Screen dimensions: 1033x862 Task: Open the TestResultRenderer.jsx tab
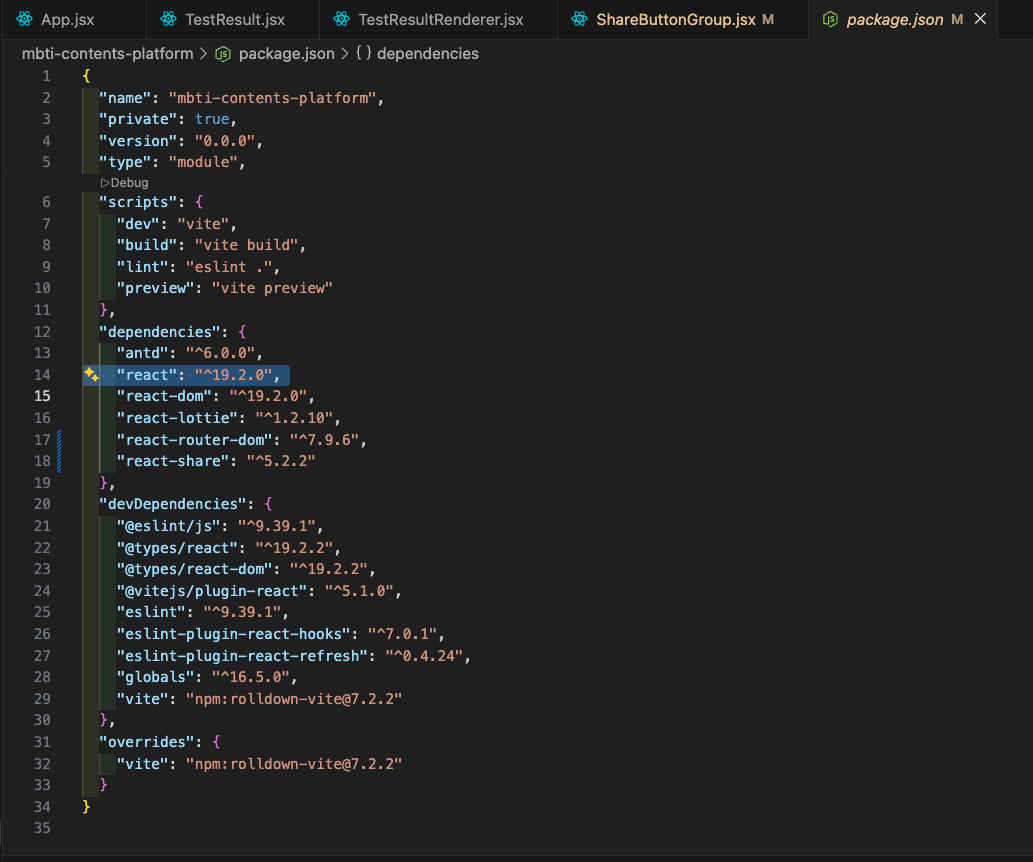(x=438, y=20)
